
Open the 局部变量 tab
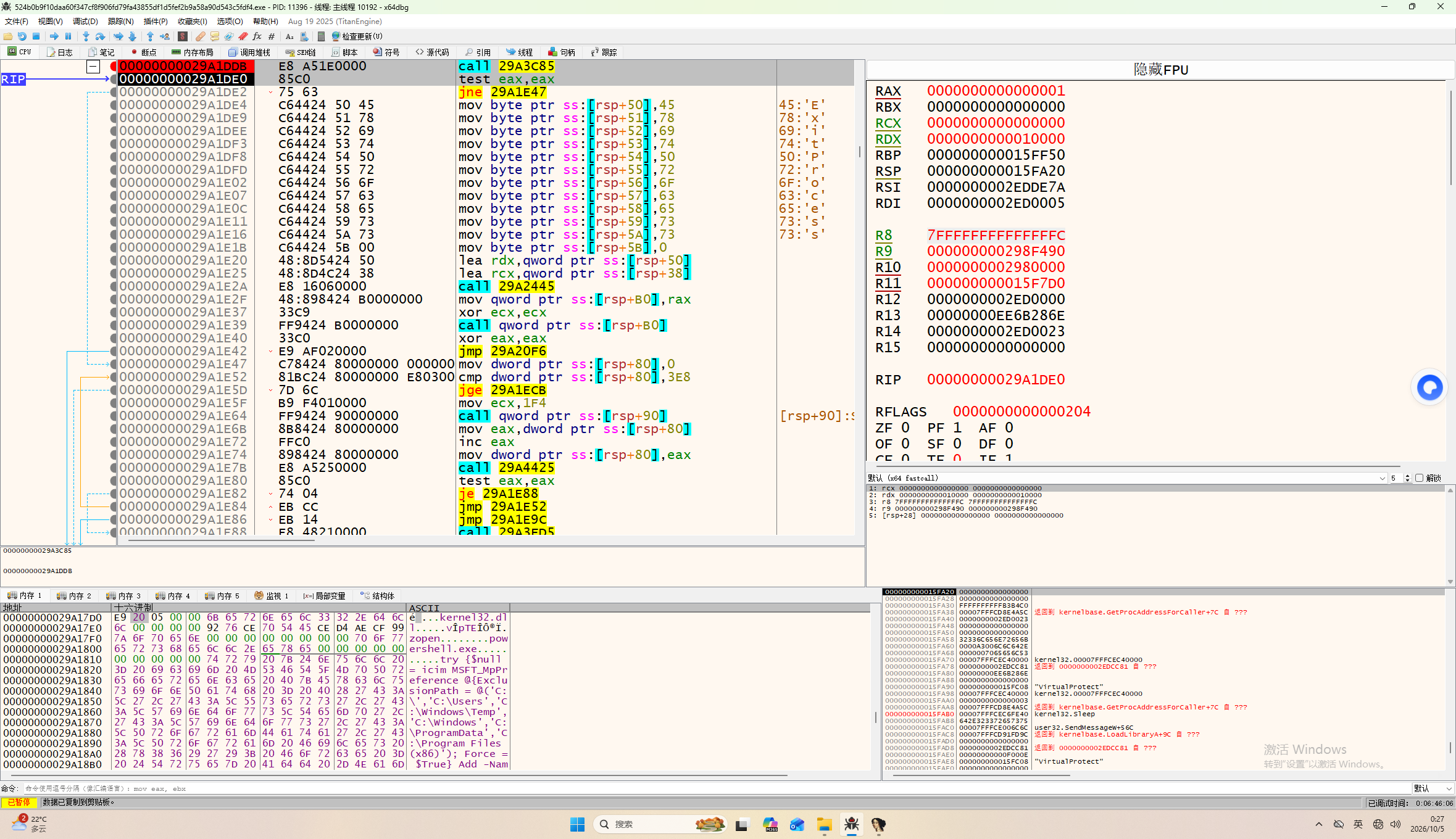(325, 596)
